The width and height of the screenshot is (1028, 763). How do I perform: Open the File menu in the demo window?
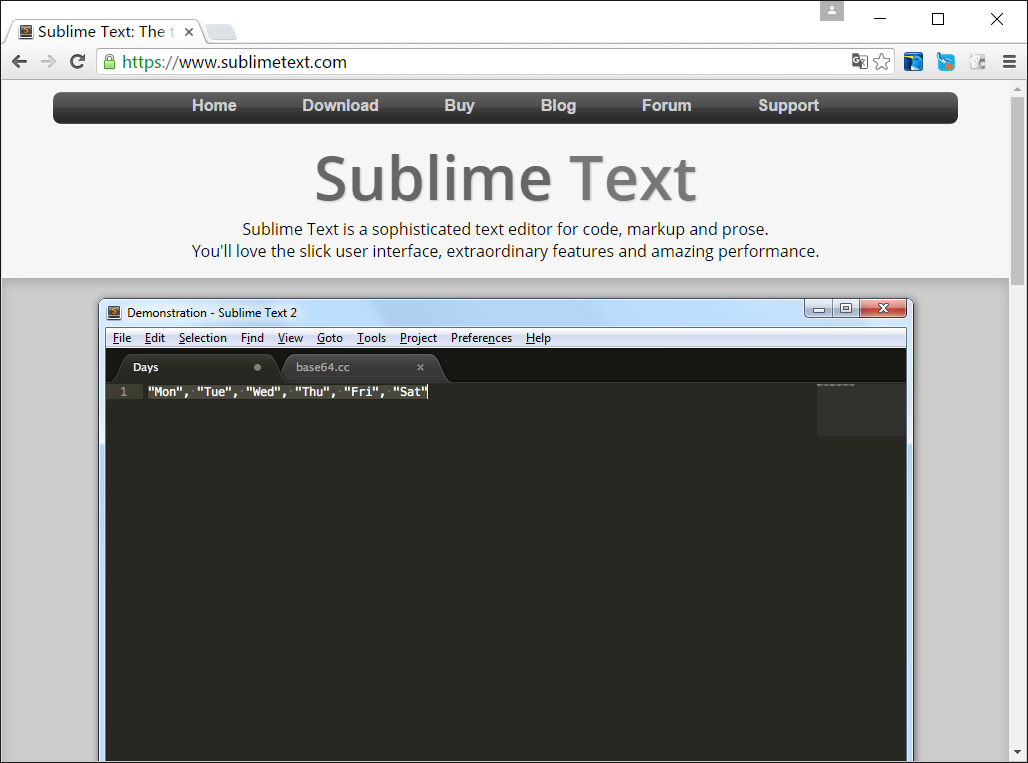pos(122,338)
